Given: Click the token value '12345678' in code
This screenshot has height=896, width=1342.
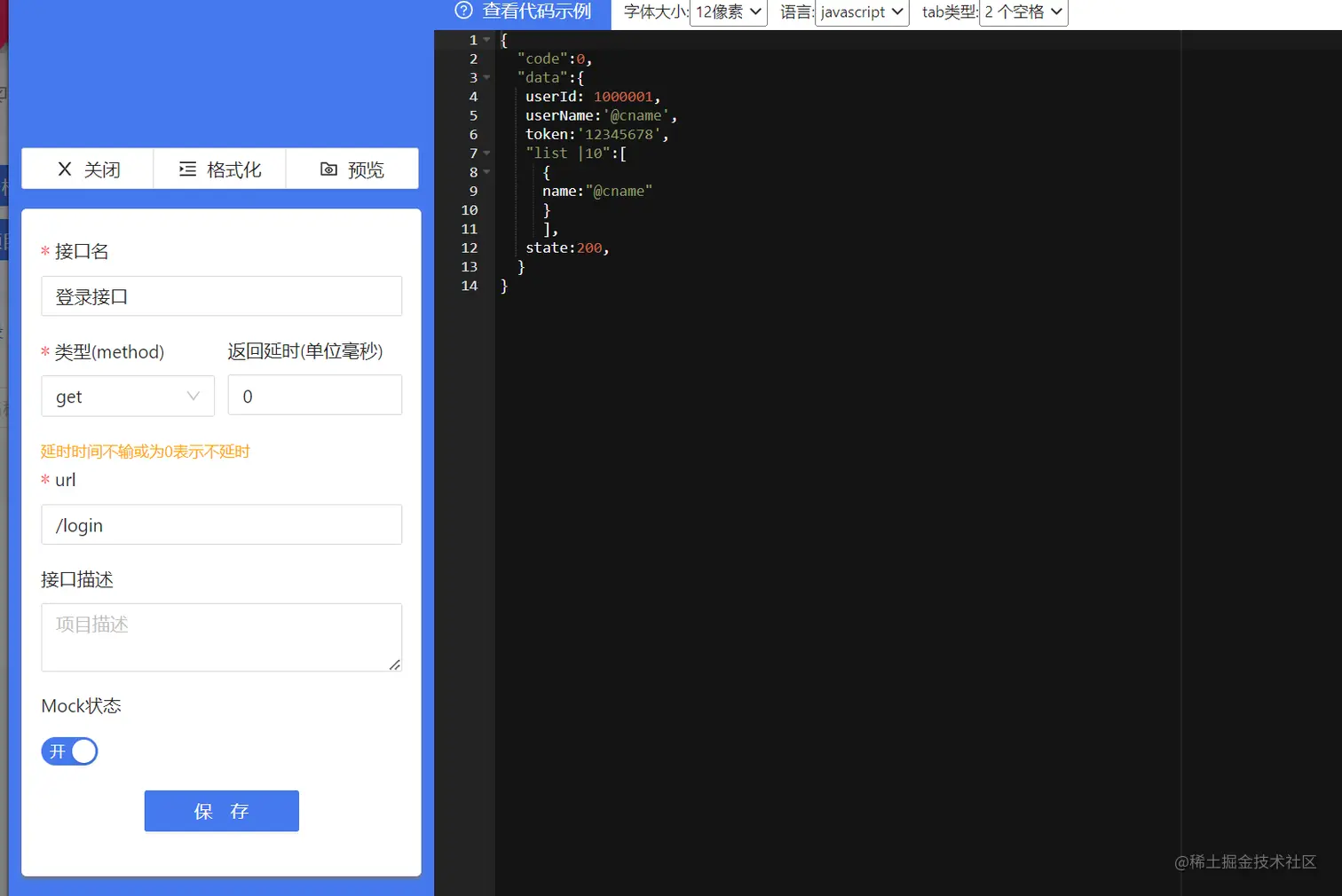Looking at the screenshot, I should click(620, 135).
